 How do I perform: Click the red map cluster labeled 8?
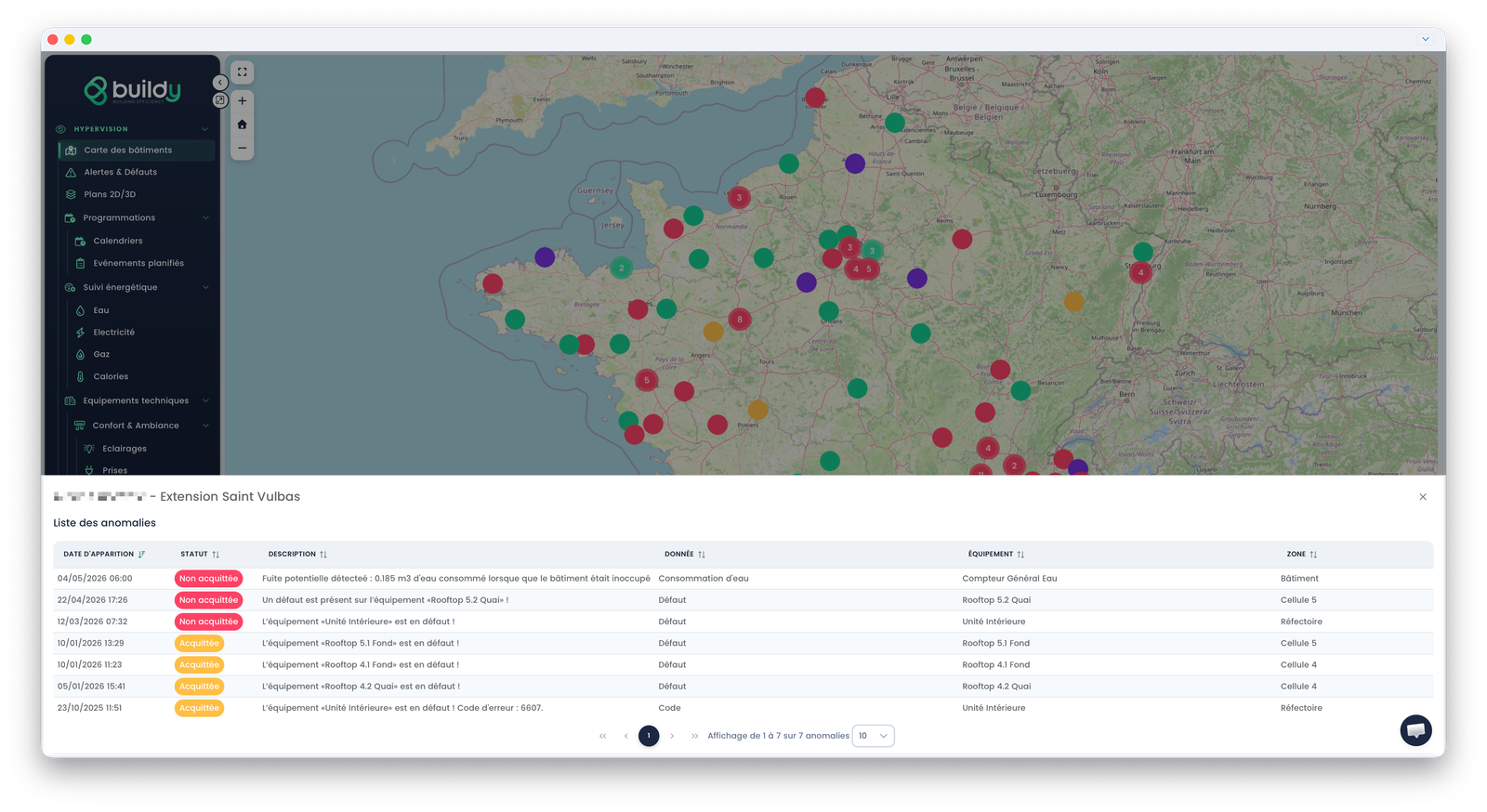740,320
